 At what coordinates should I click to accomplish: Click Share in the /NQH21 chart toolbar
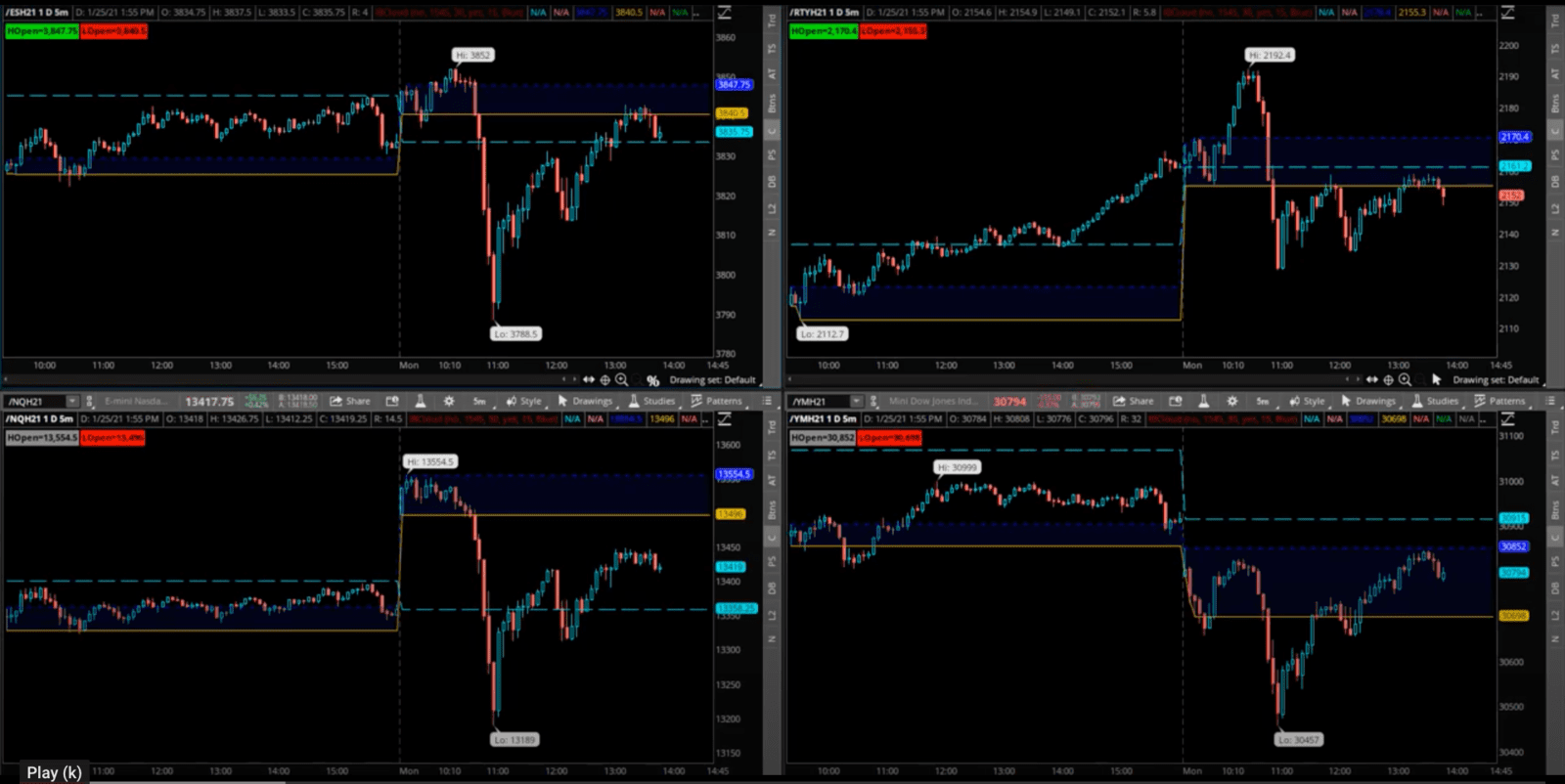click(350, 401)
